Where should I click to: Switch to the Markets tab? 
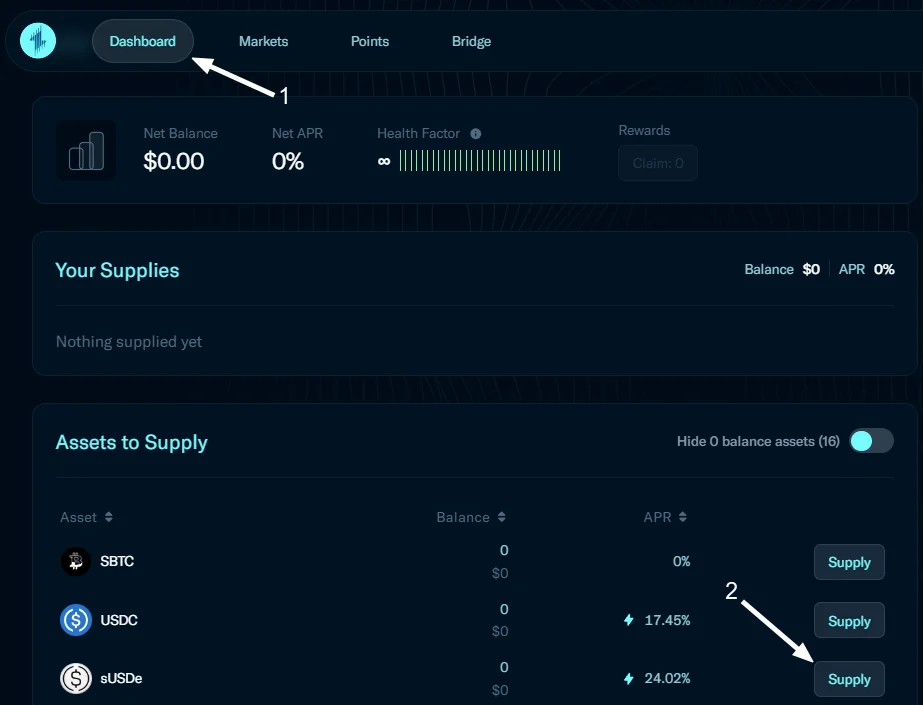[263, 41]
